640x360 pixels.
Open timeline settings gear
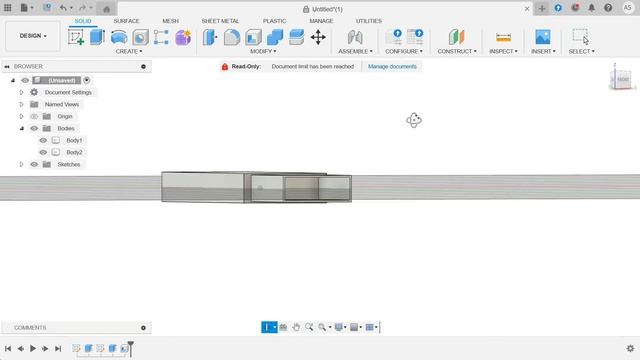pos(630,348)
